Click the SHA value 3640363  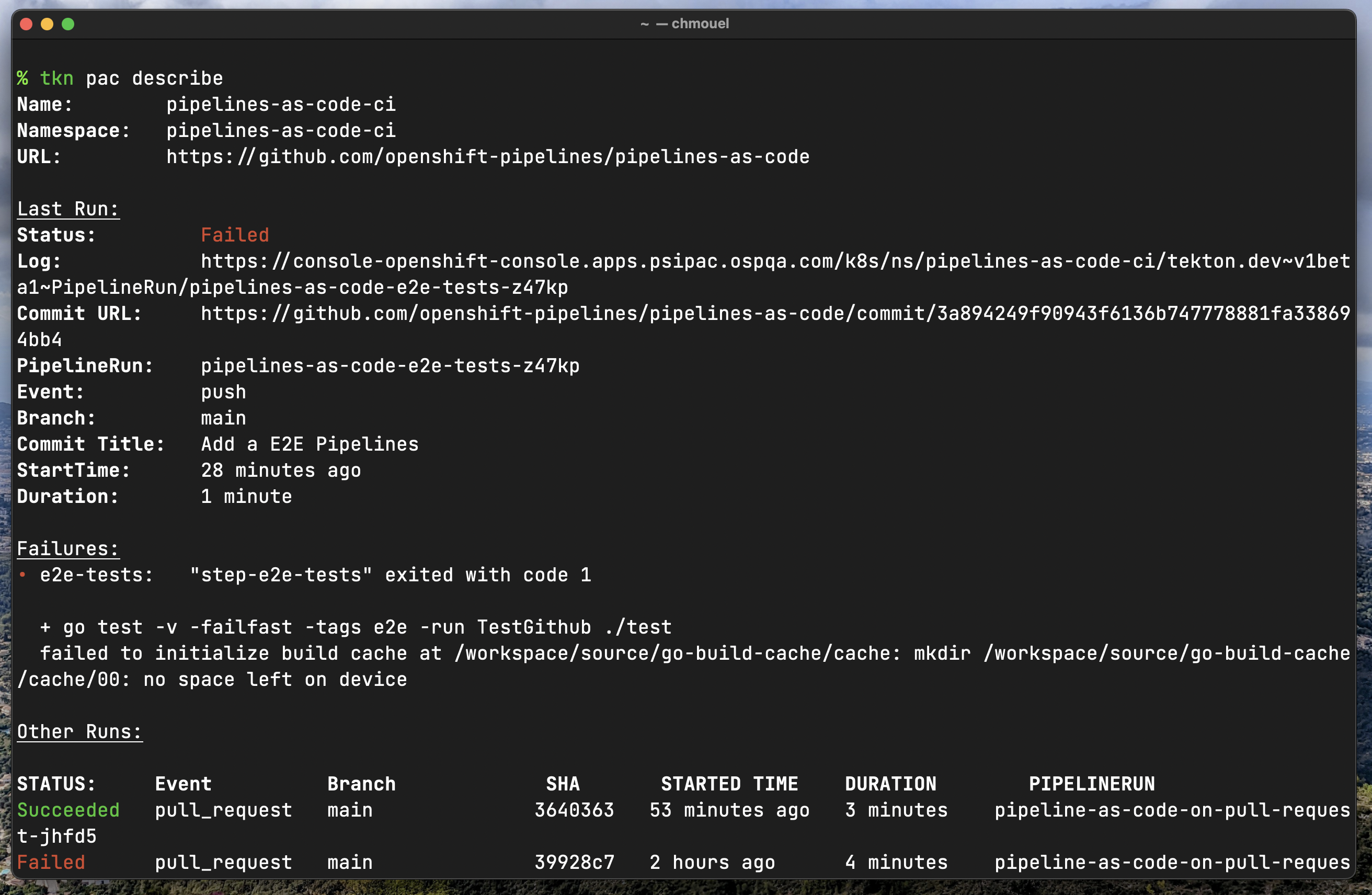pos(574,810)
